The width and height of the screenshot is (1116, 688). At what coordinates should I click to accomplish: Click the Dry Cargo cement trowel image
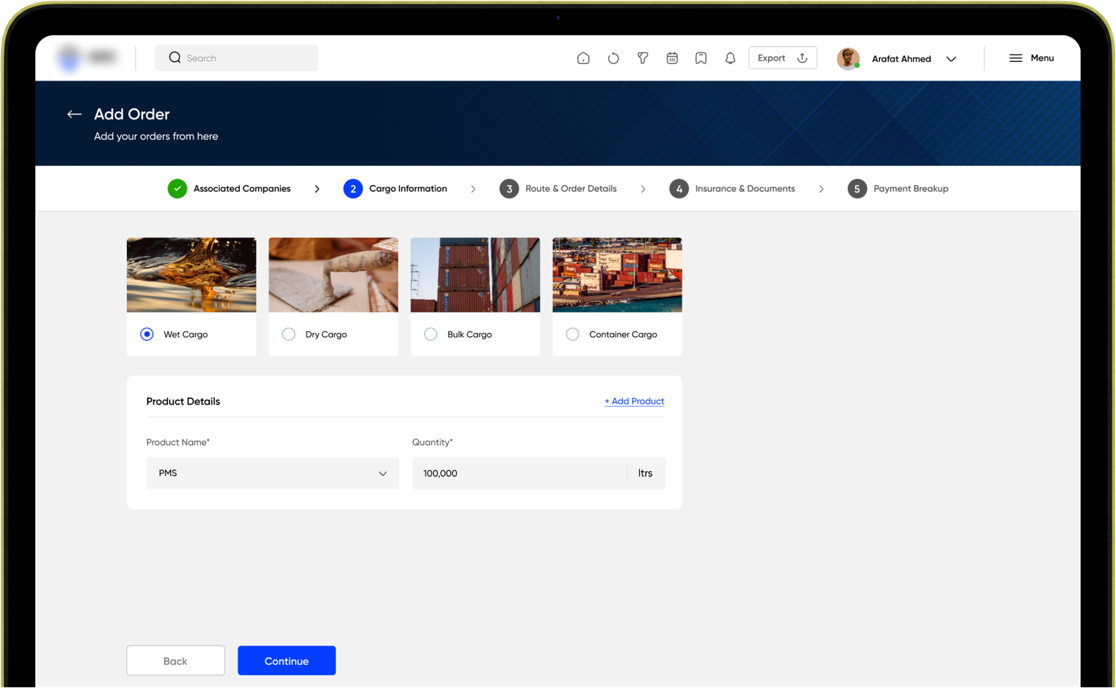tap(333, 275)
